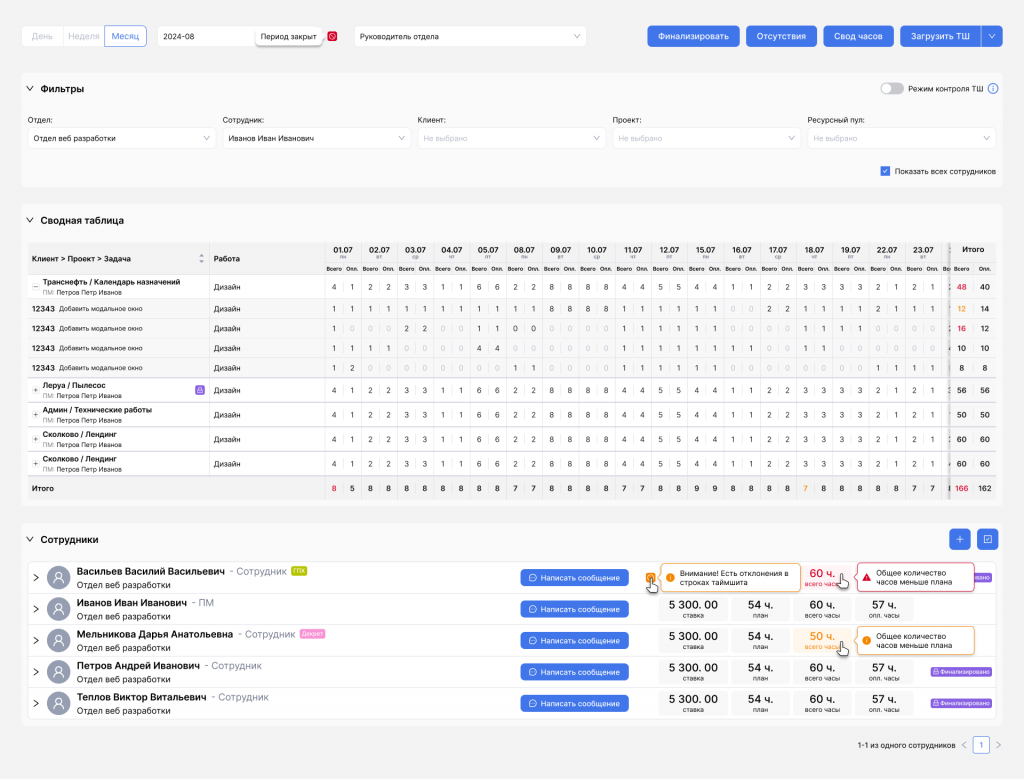Switch to the Месяц view tab
1024x779 pixels.
(125, 36)
